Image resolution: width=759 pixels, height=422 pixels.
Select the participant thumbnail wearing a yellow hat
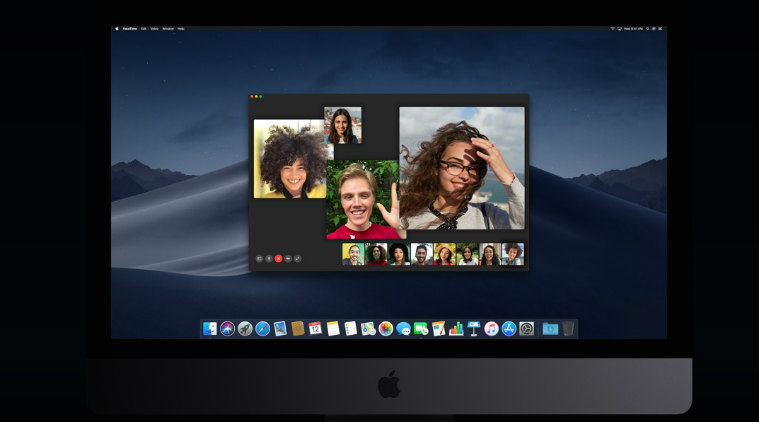point(444,254)
